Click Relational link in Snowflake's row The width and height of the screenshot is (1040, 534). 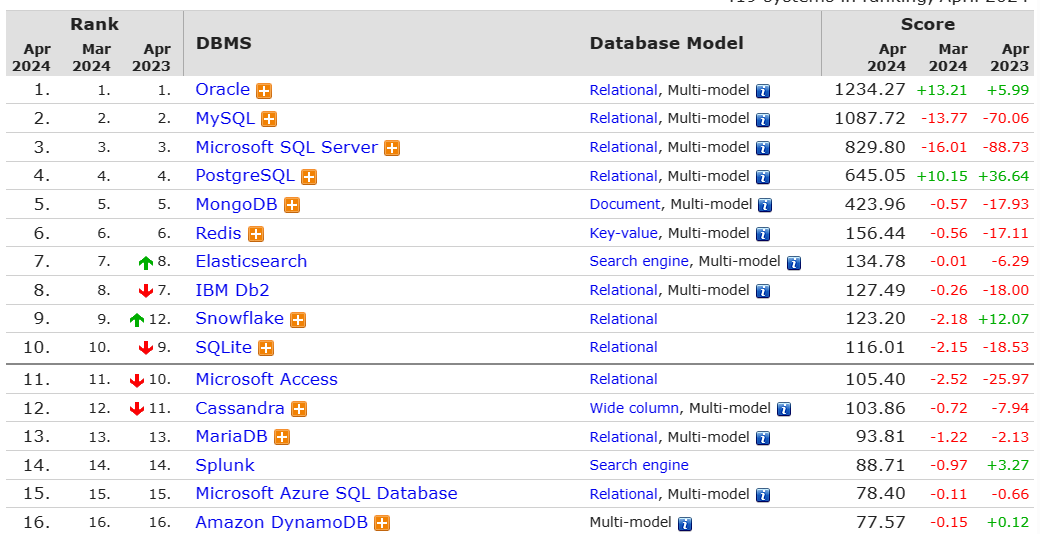coord(623,319)
